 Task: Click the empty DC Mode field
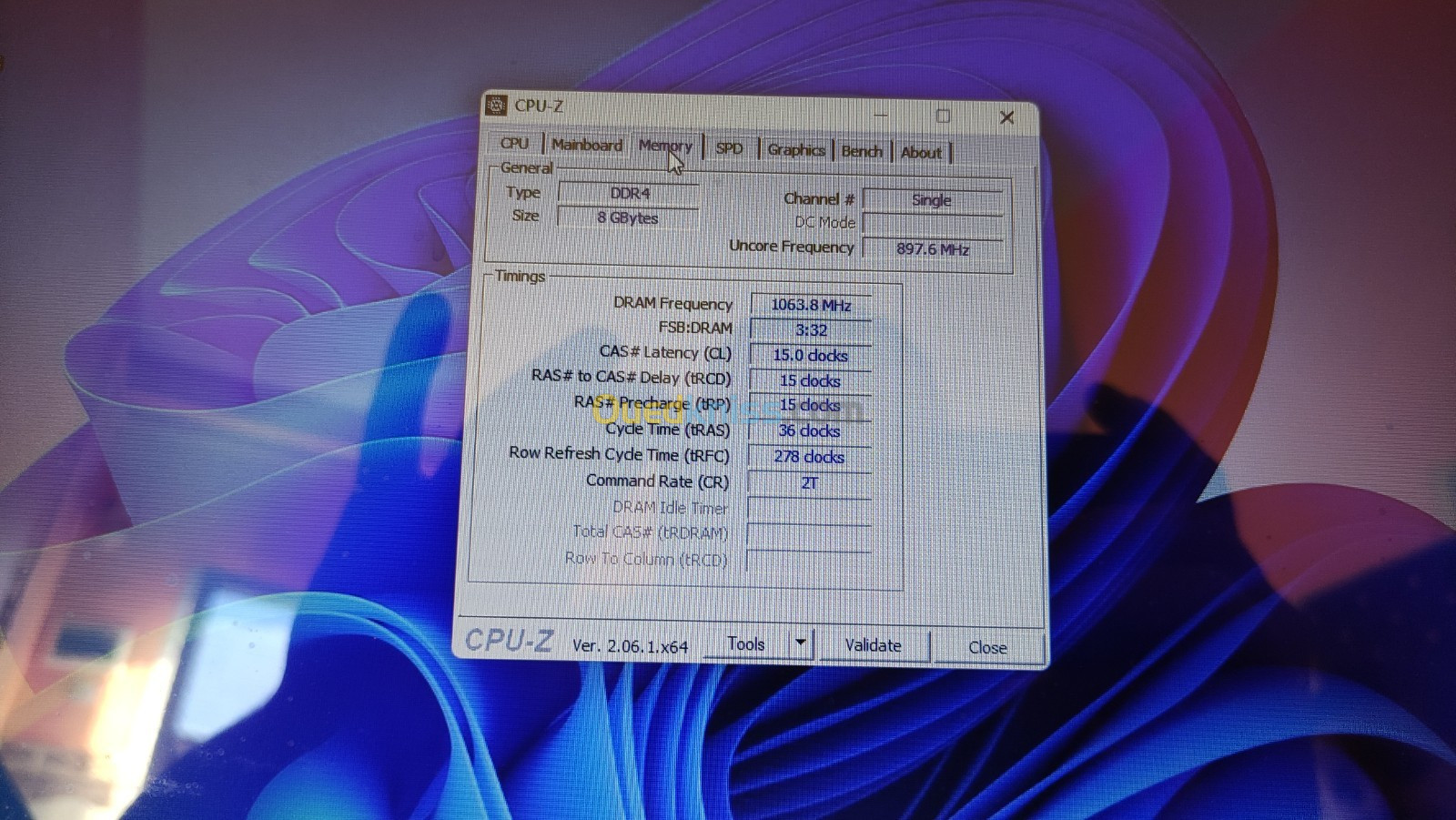[932, 224]
